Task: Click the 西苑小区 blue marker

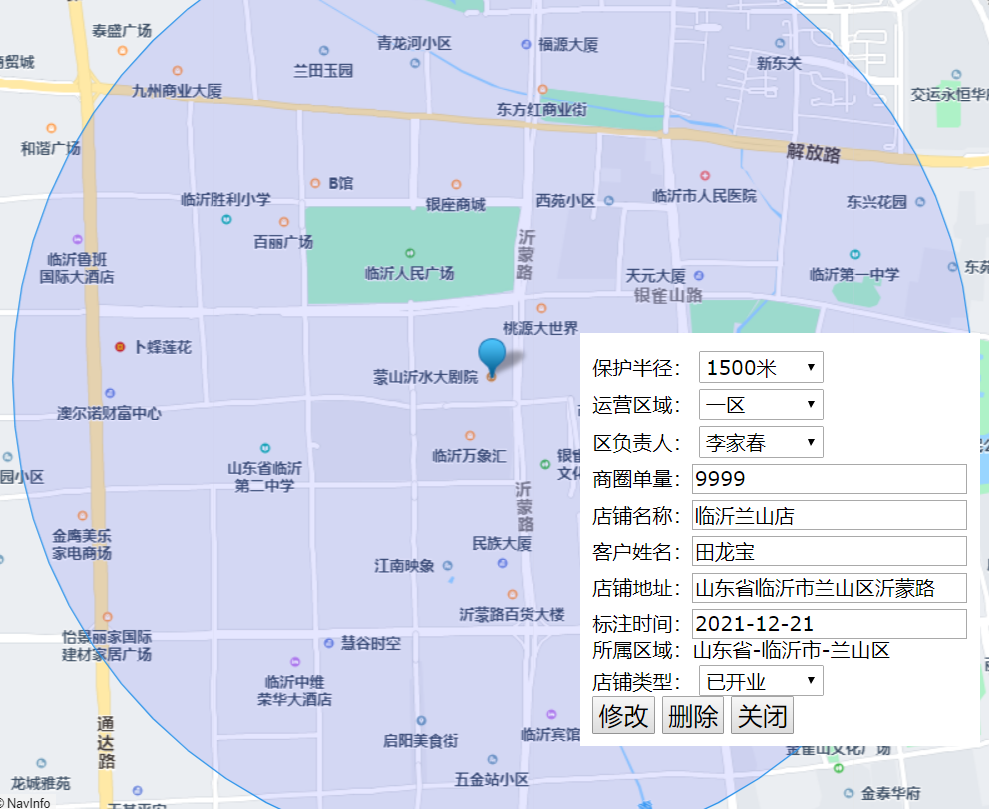Action: coord(609,201)
